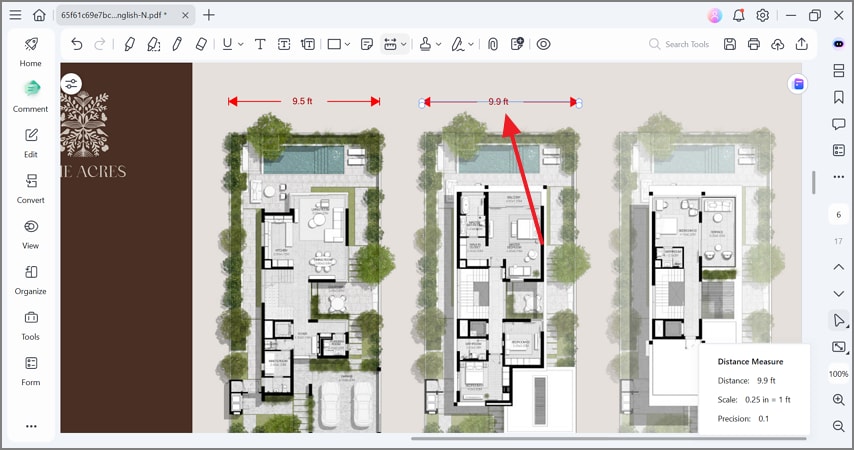Go to next page arrow
This screenshot has width=854, height=450.
pyautogui.click(x=839, y=294)
